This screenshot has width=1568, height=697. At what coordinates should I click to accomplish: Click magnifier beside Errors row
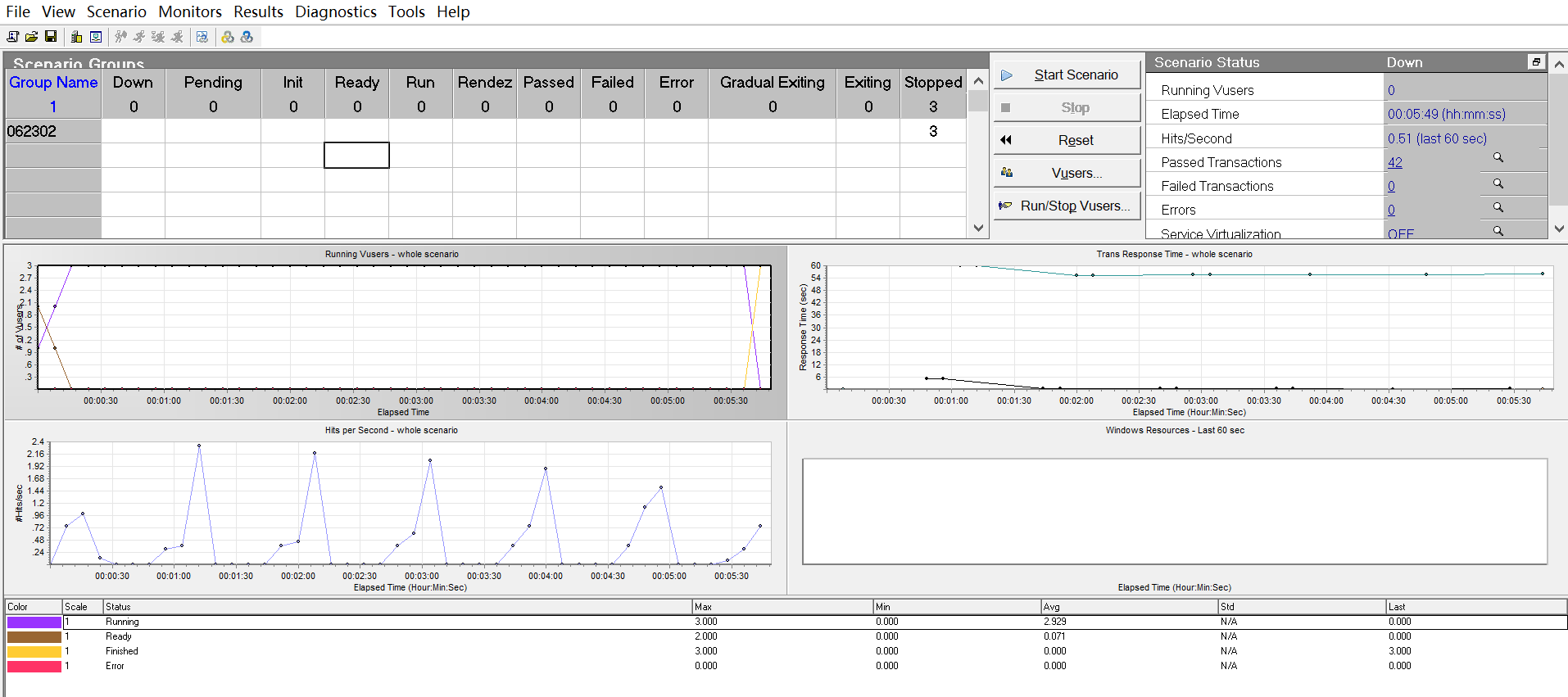pyautogui.click(x=1498, y=207)
